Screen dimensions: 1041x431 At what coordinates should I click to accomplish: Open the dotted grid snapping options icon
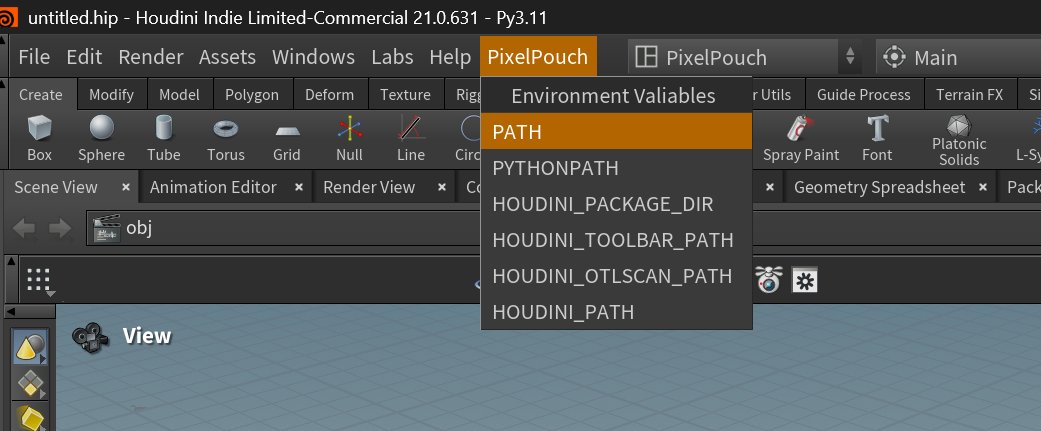[40, 282]
